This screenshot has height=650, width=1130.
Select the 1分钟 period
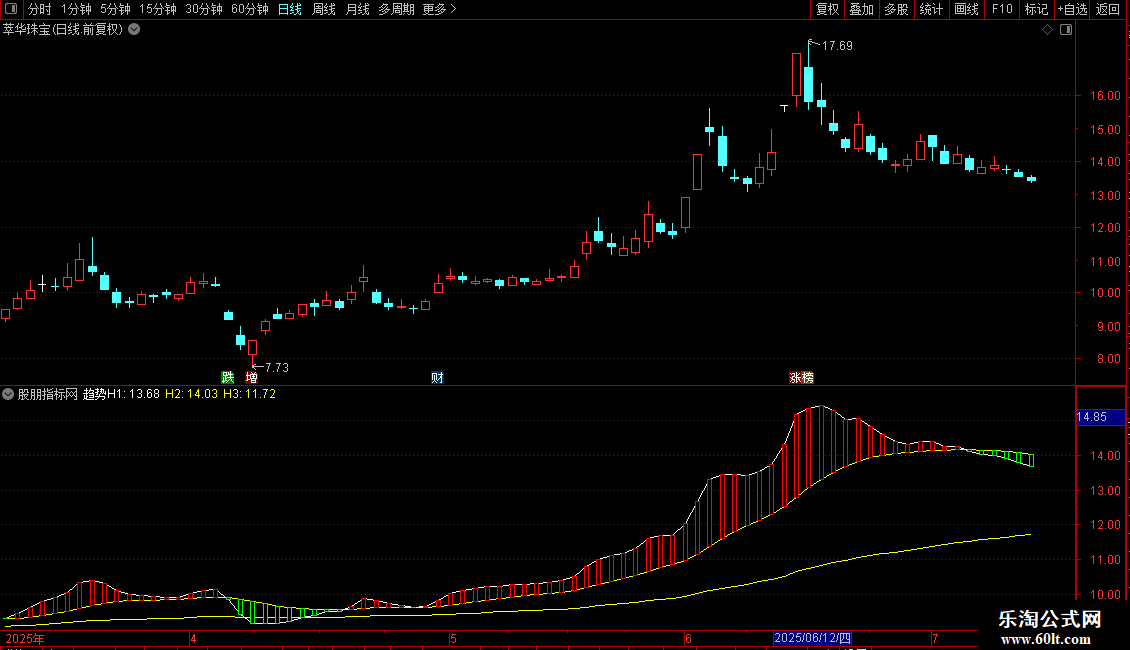pyautogui.click(x=76, y=9)
